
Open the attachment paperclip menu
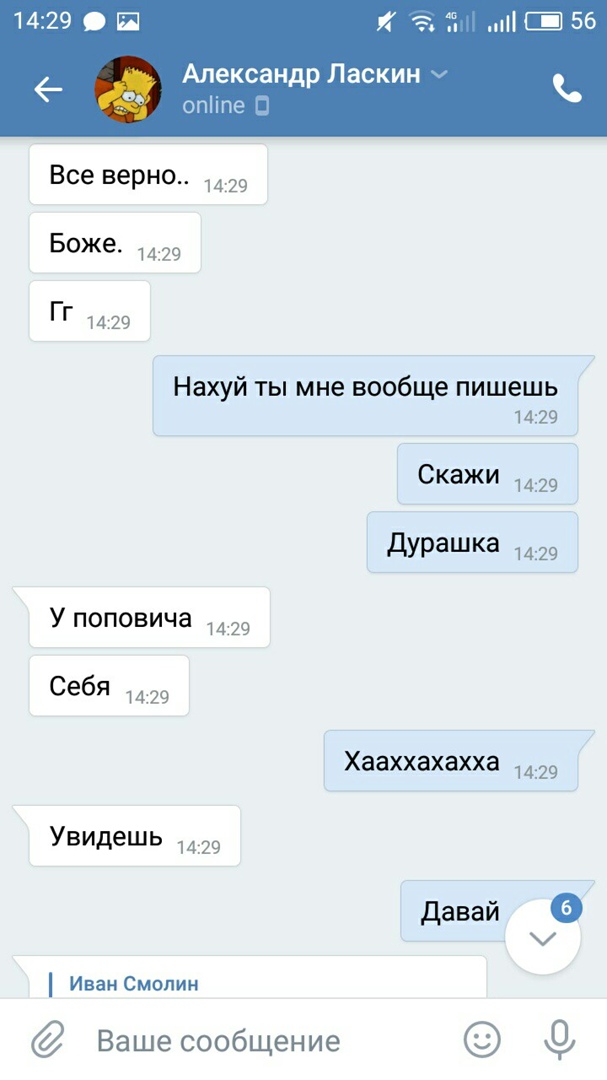pos(48,1039)
